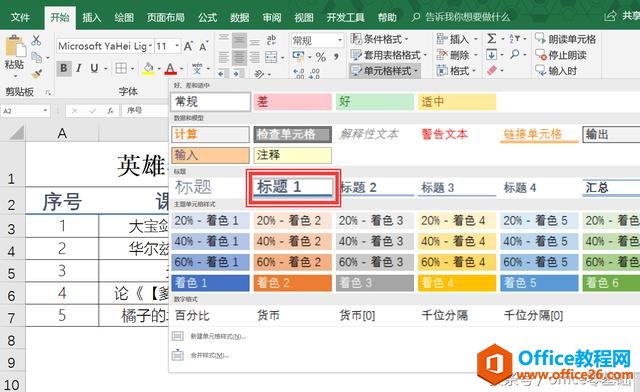Click the Percent Style icon
Screen dimensions: 640x392
[321, 57]
